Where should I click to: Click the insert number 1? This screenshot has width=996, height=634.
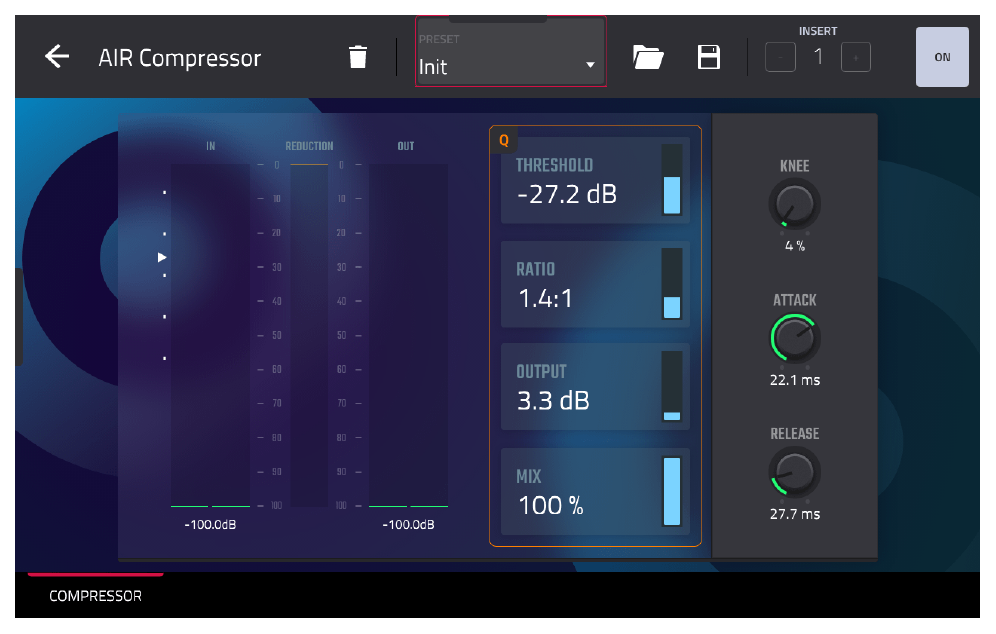click(818, 57)
